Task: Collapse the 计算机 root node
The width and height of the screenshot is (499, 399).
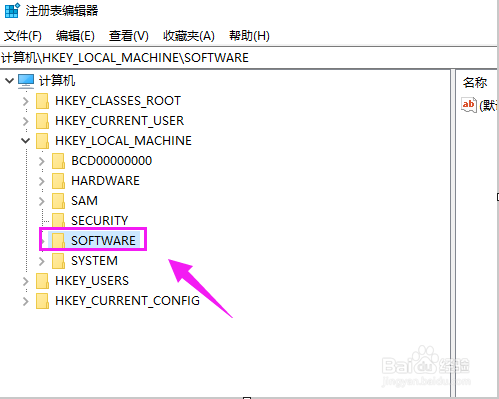Action: [x=10, y=80]
